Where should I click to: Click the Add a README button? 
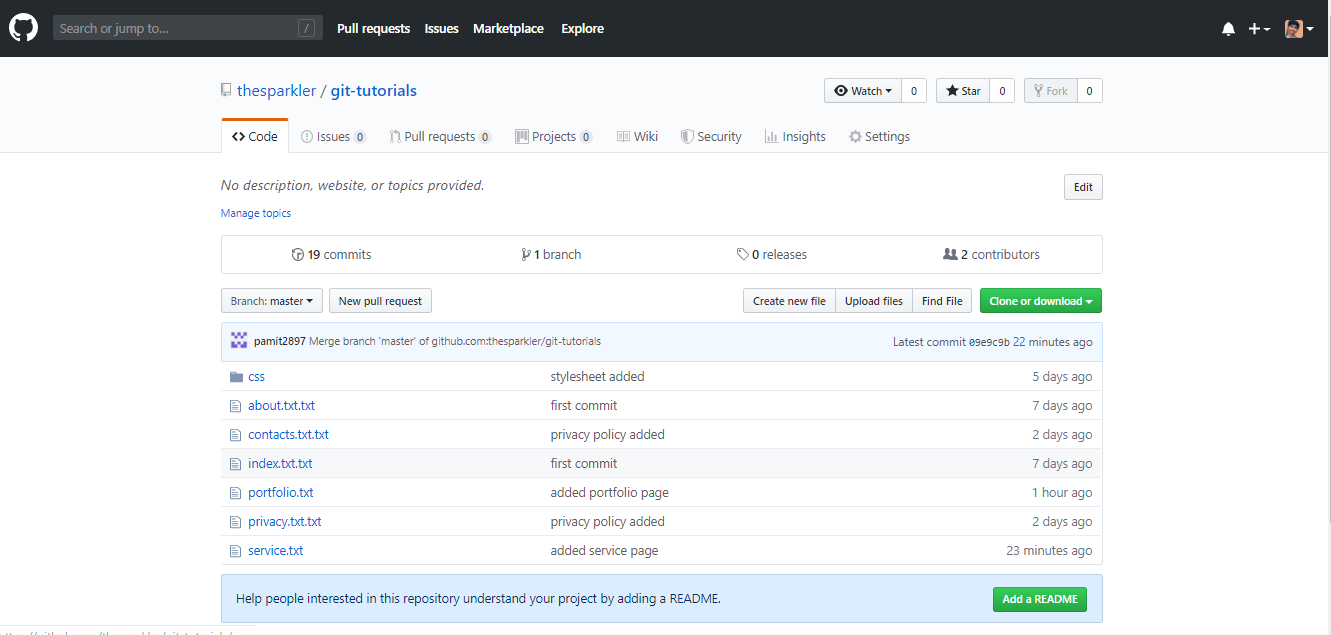click(x=1040, y=599)
